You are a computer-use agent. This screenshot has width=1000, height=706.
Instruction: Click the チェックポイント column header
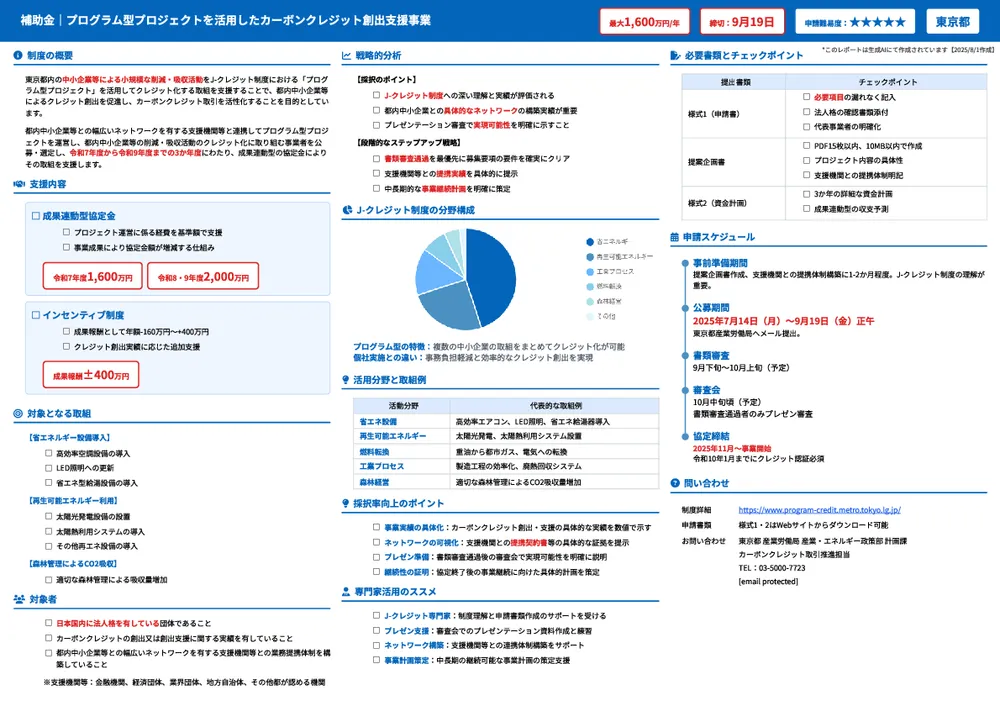point(887,82)
